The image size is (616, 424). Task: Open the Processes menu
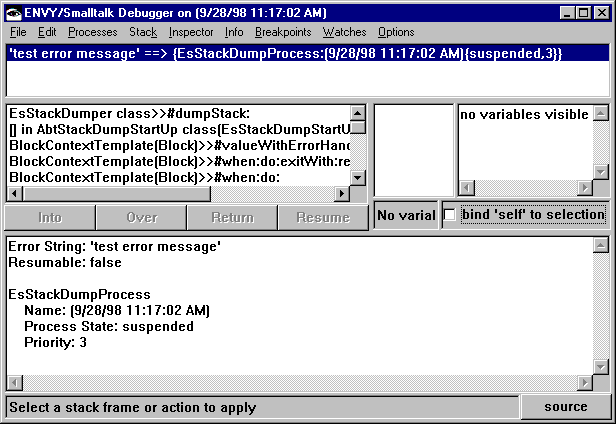point(92,32)
